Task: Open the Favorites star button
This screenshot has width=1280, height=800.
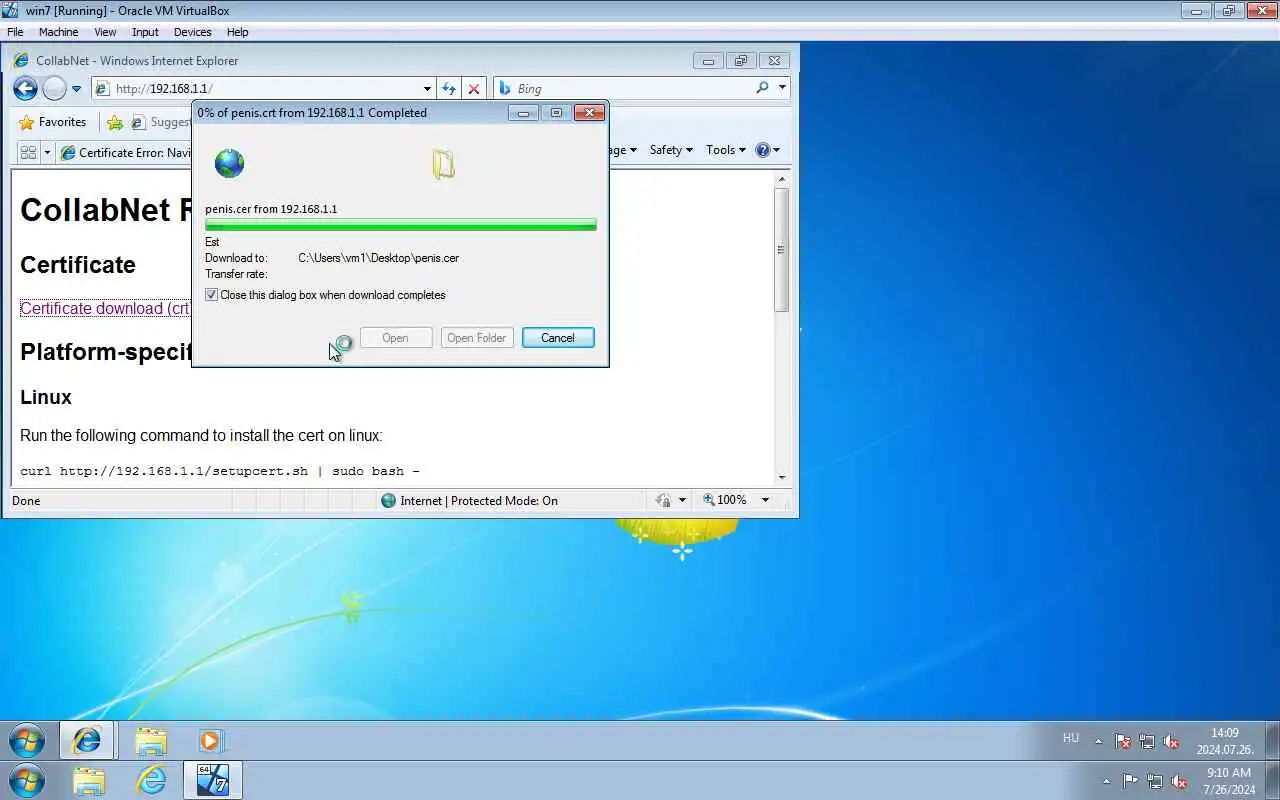Action: pos(53,122)
